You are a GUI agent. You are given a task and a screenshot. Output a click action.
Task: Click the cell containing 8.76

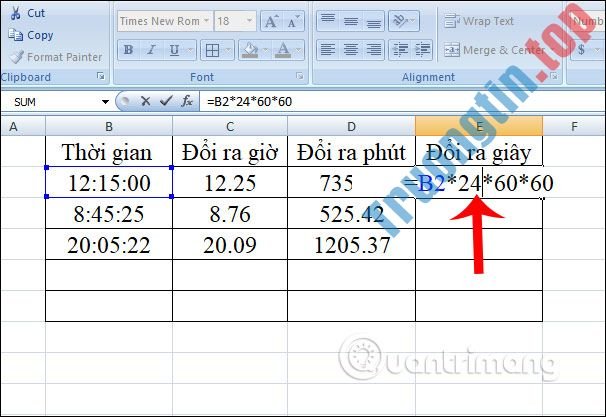[x=230, y=213]
